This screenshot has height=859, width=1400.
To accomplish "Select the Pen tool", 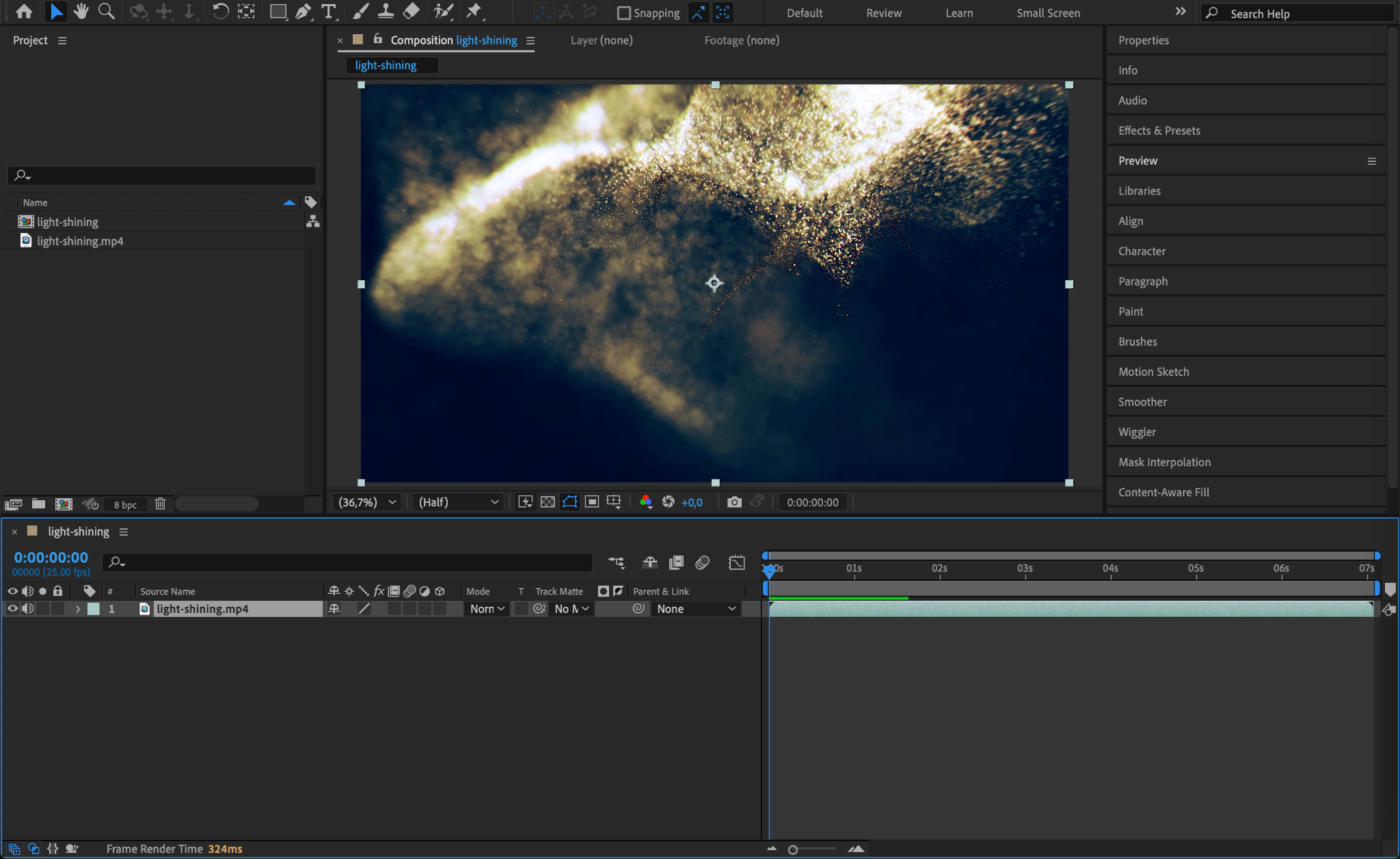I will click(303, 12).
